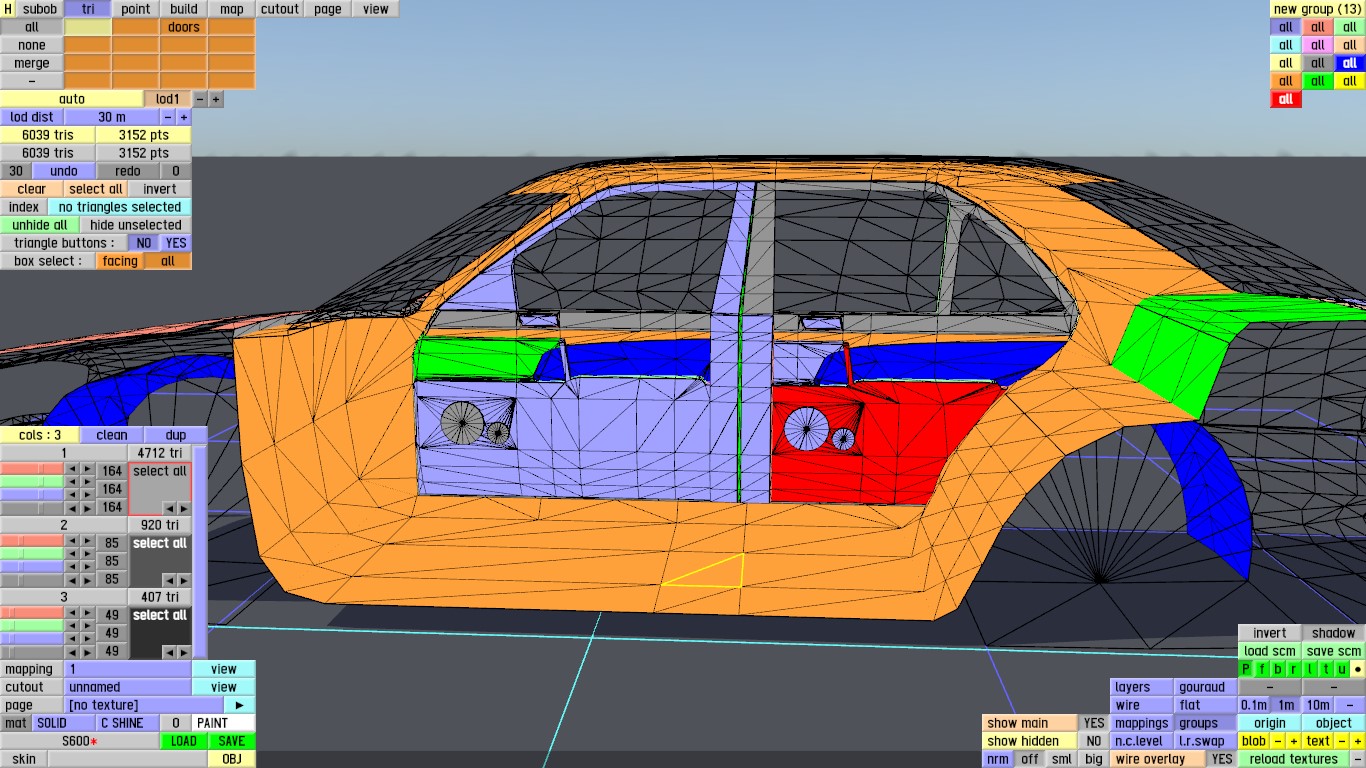Select the f view button in green row

1262,669
